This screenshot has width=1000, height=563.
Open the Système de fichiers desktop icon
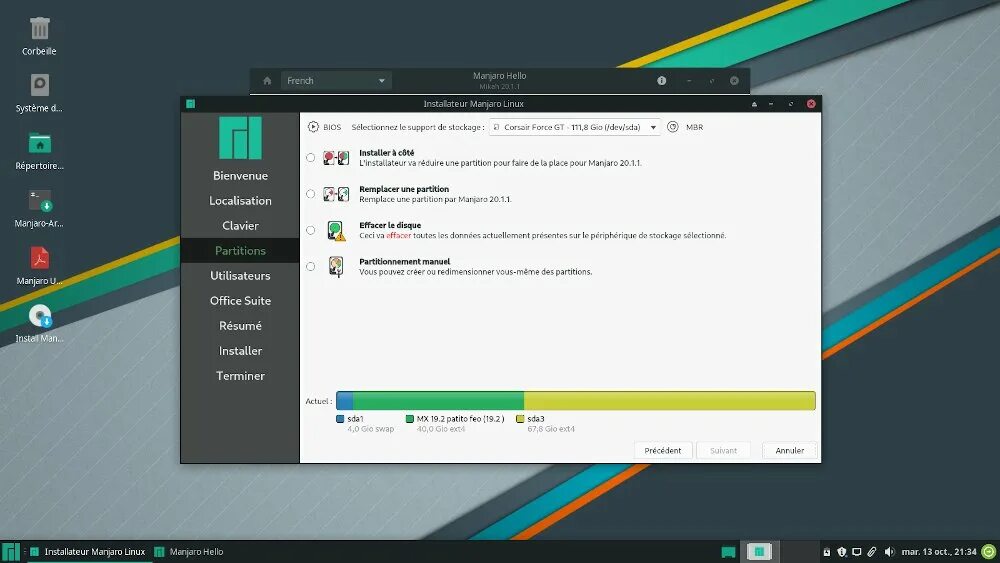(40, 85)
